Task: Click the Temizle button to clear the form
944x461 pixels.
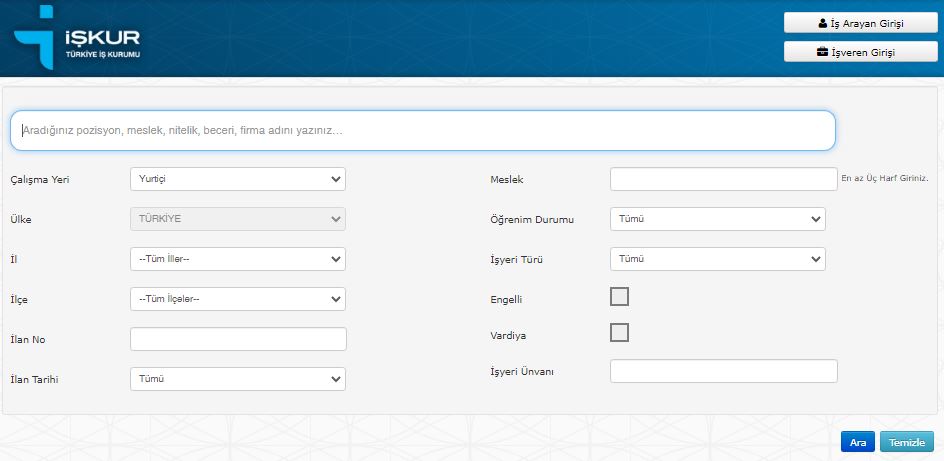Action: [x=907, y=442]
